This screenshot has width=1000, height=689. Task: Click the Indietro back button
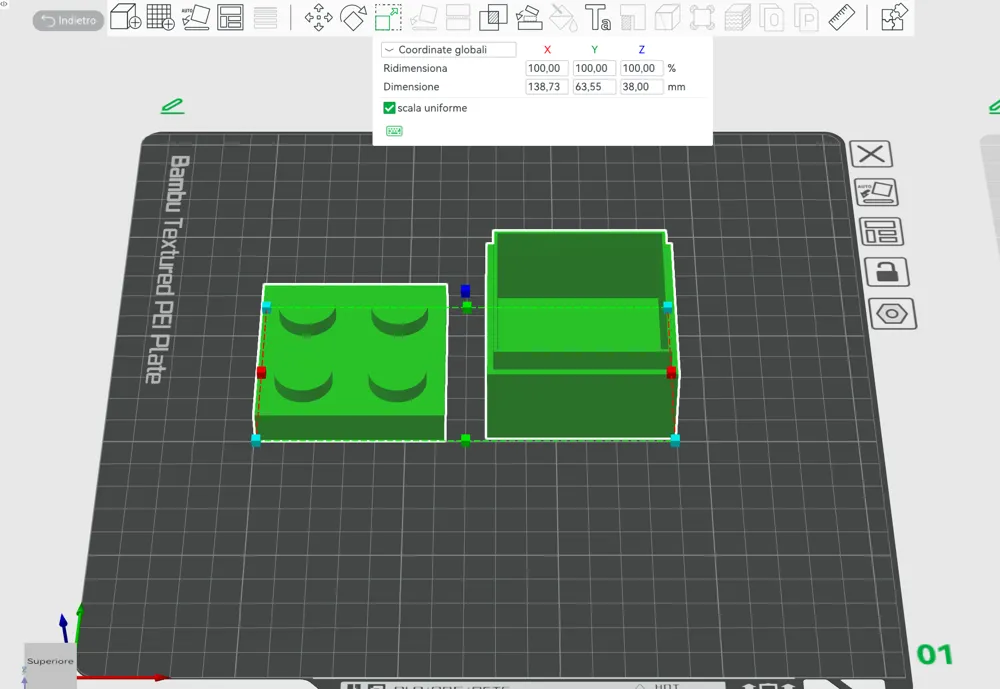68,20
